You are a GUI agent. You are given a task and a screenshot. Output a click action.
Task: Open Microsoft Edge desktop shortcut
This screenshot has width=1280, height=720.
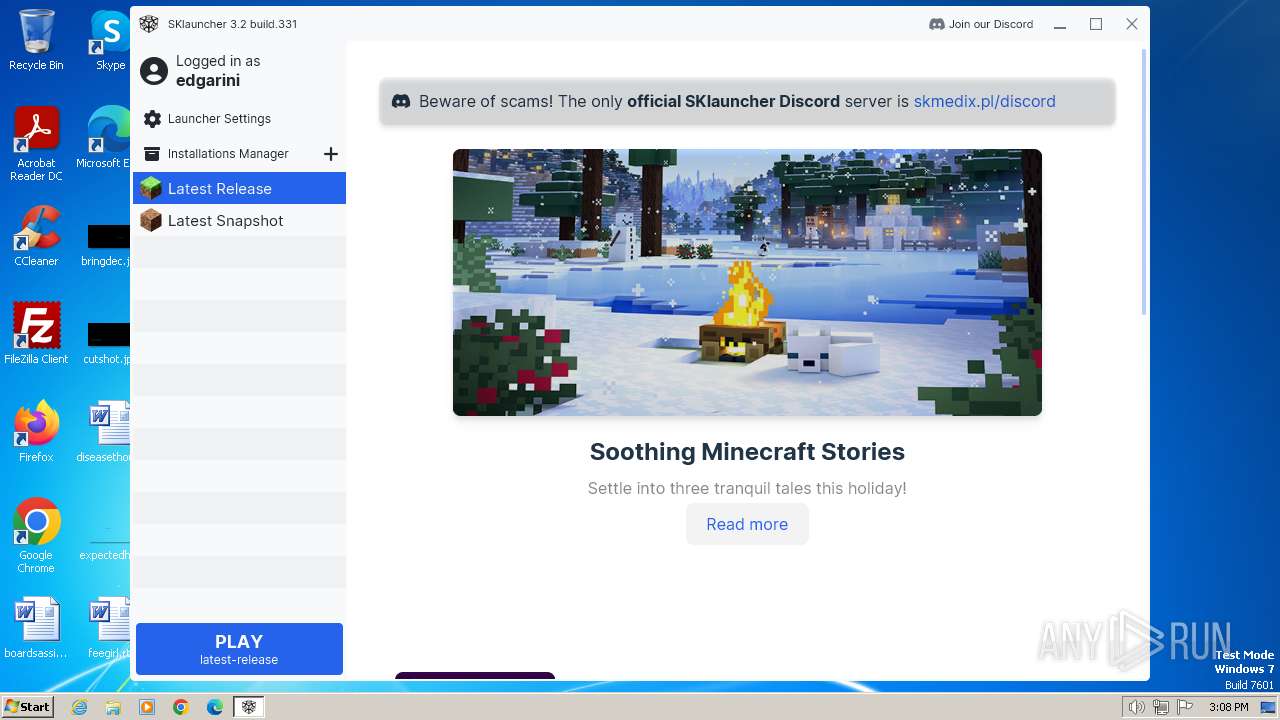(x=104, y=138)
